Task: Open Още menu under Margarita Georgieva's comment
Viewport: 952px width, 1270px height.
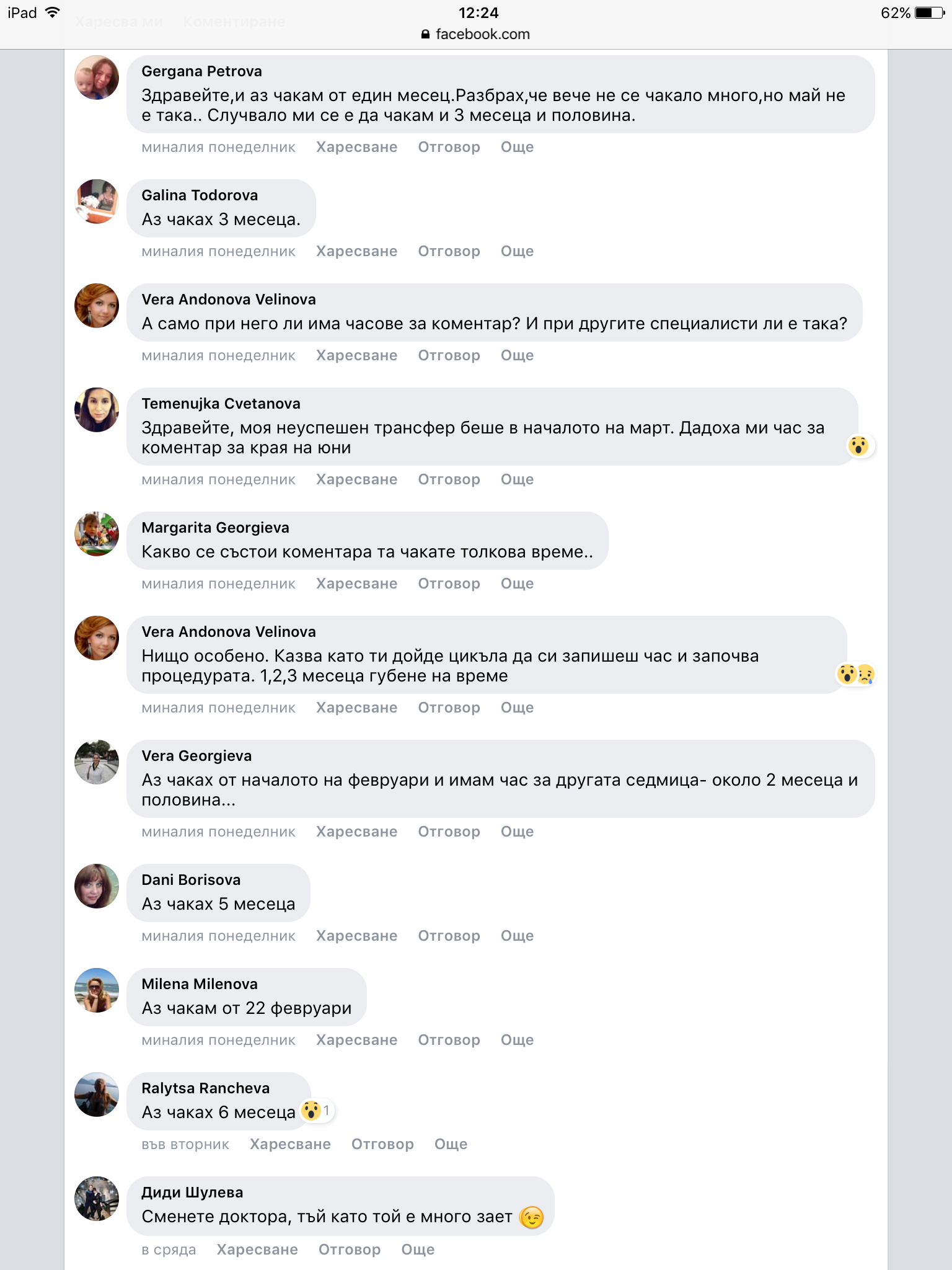Action: [x=517, y=584]
